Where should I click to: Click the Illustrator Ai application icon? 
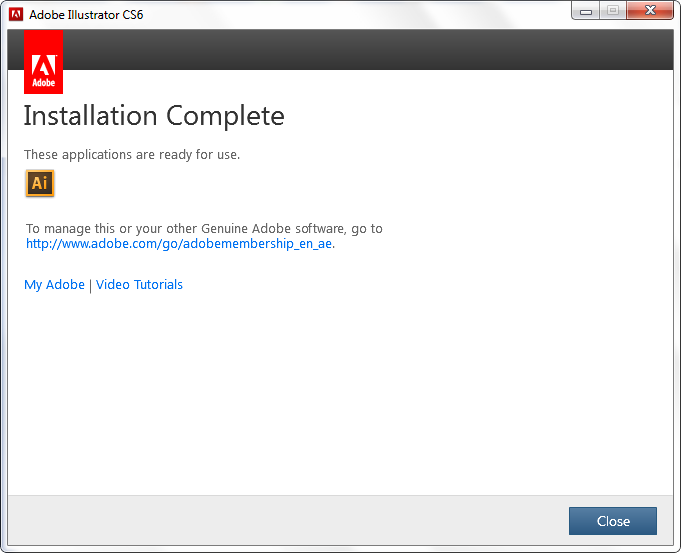pyautogui.click(x=40, y=183)
